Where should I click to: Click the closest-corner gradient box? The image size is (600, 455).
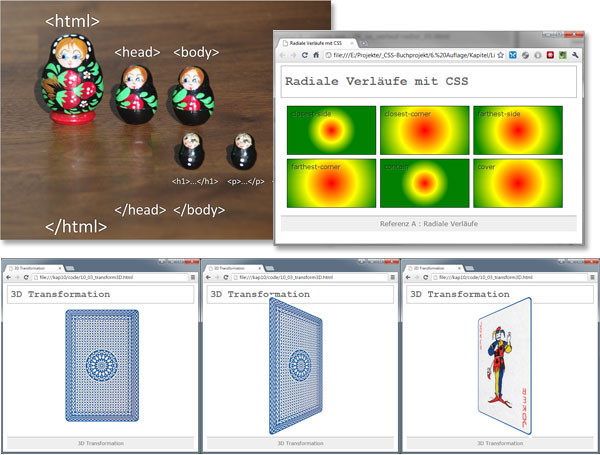(x=424, y=130)
